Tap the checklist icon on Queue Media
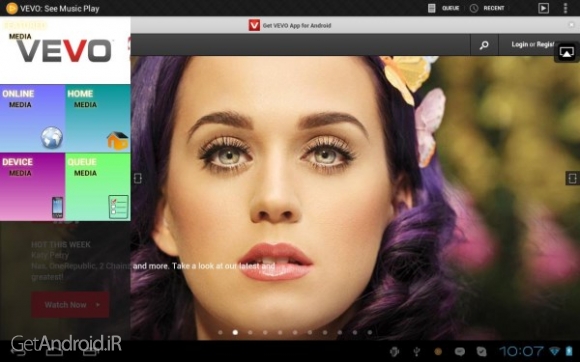Viewport: 580px width, 362px height. (118, 207)
